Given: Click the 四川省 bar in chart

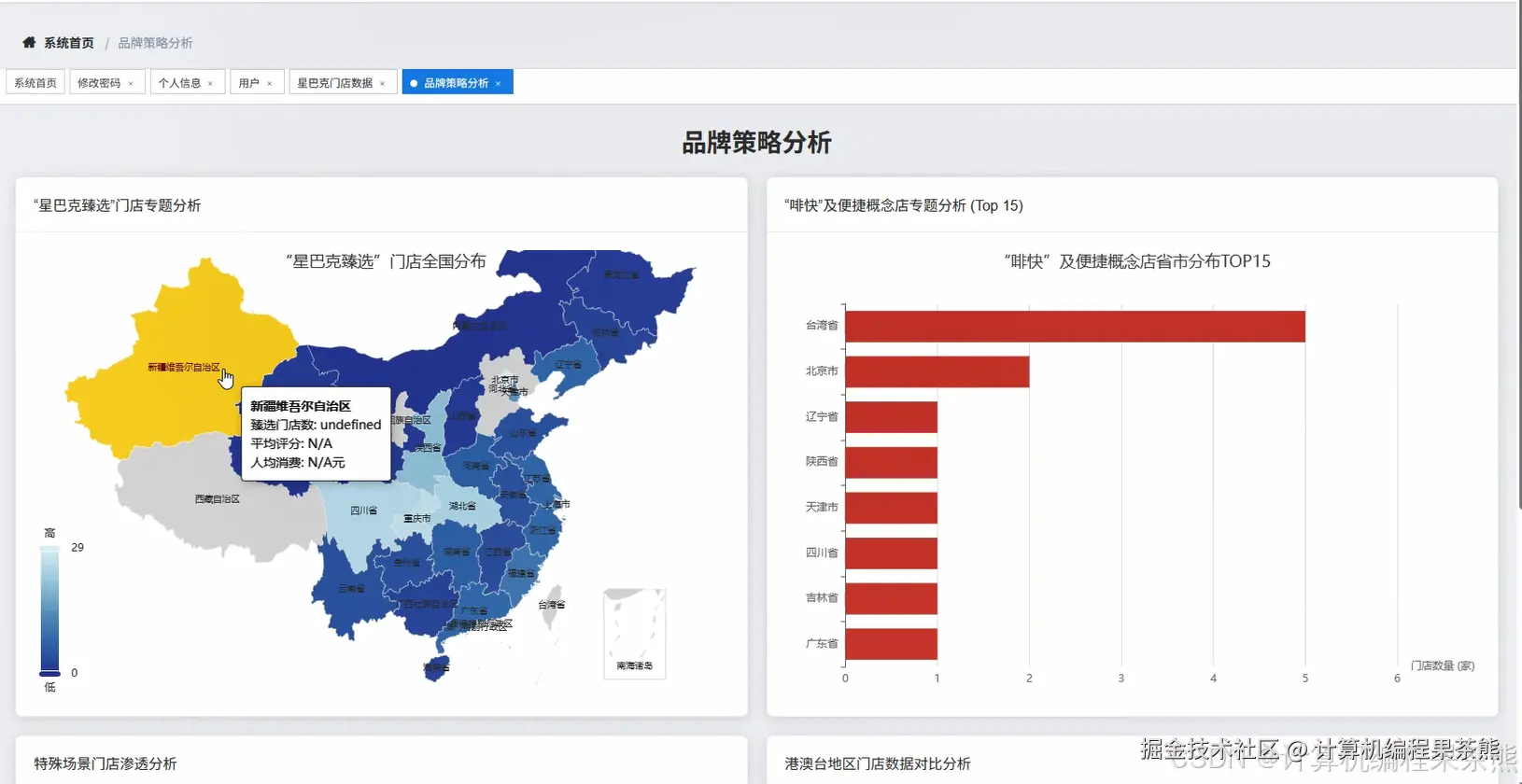Looking at the screenshot, I should click(x=891, y=553).
